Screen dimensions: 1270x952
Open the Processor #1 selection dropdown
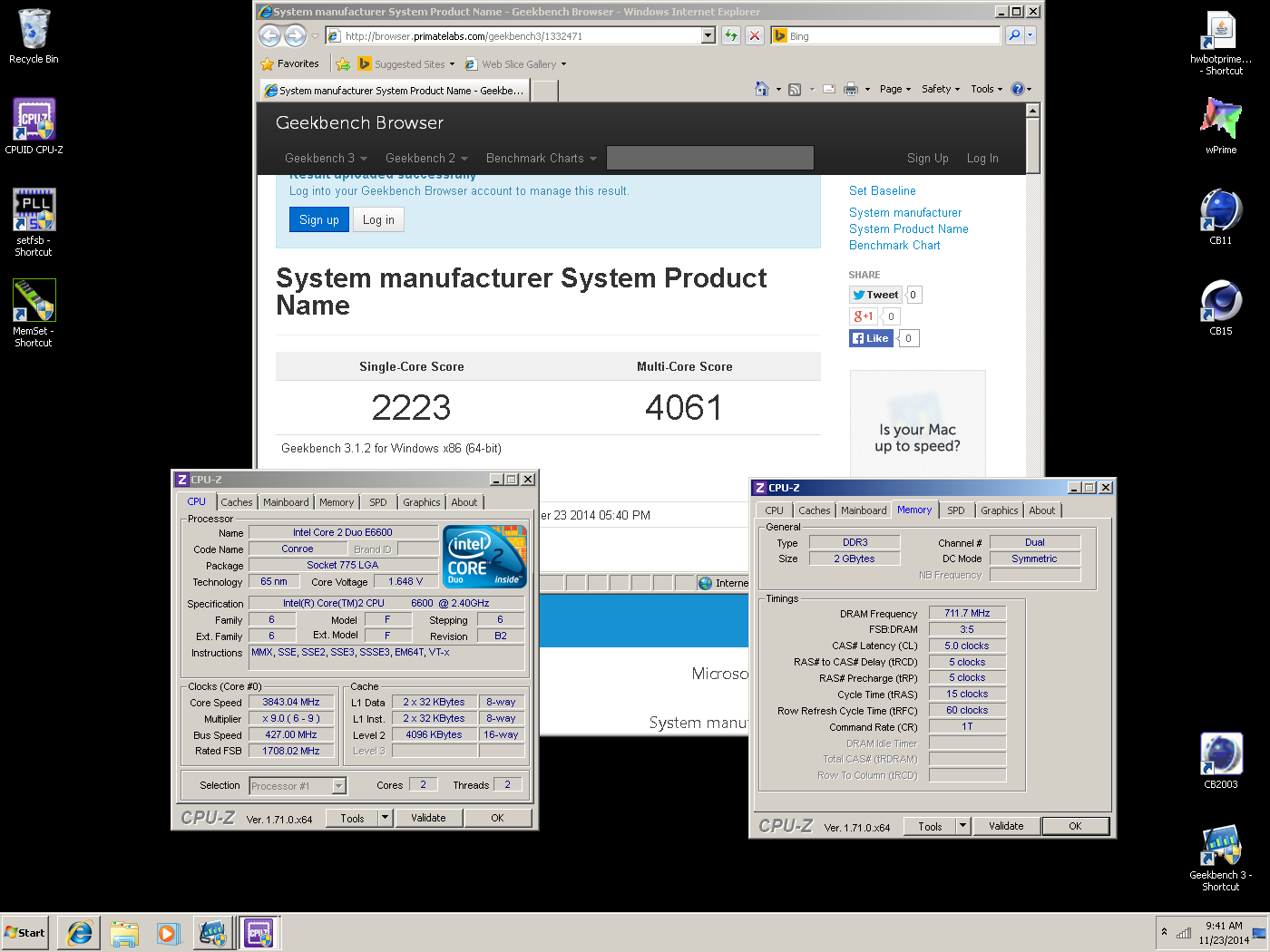339,786
